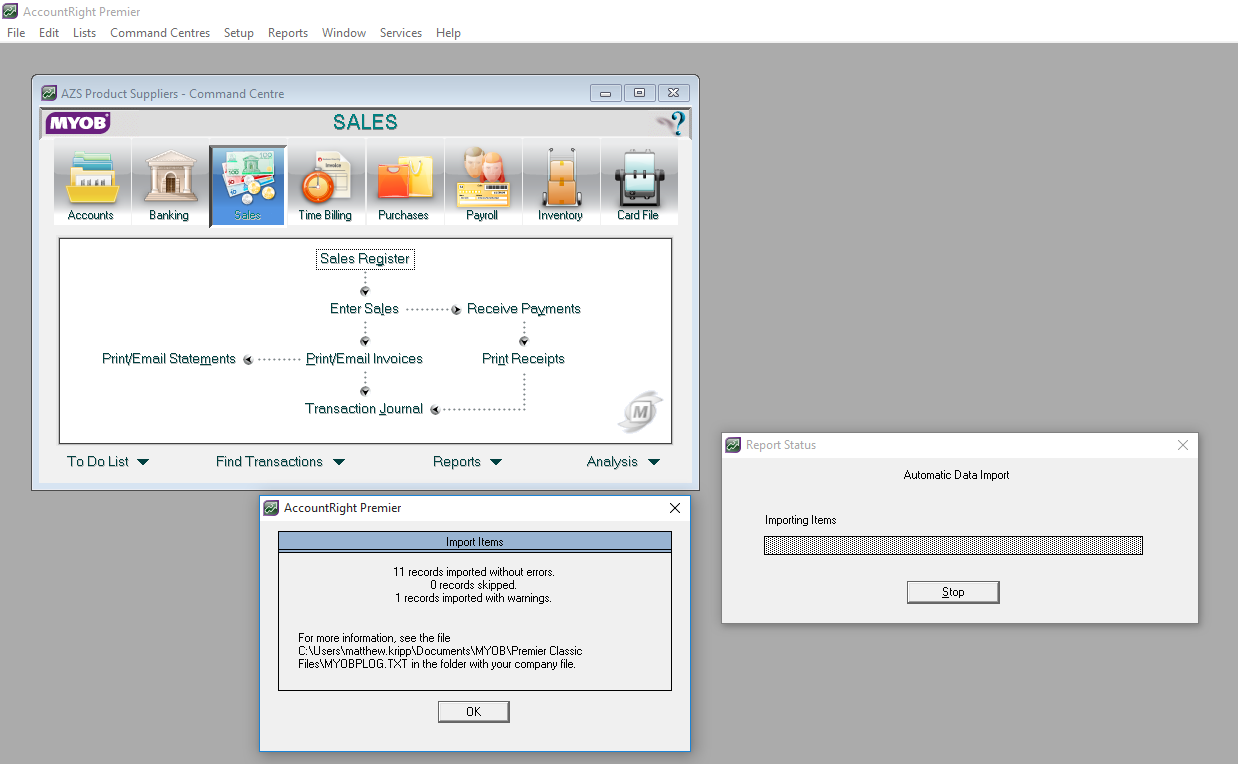Click the Importing Items progress bar
The image size is (1238, 764).
pyautogui.click(x=953, y=545)
